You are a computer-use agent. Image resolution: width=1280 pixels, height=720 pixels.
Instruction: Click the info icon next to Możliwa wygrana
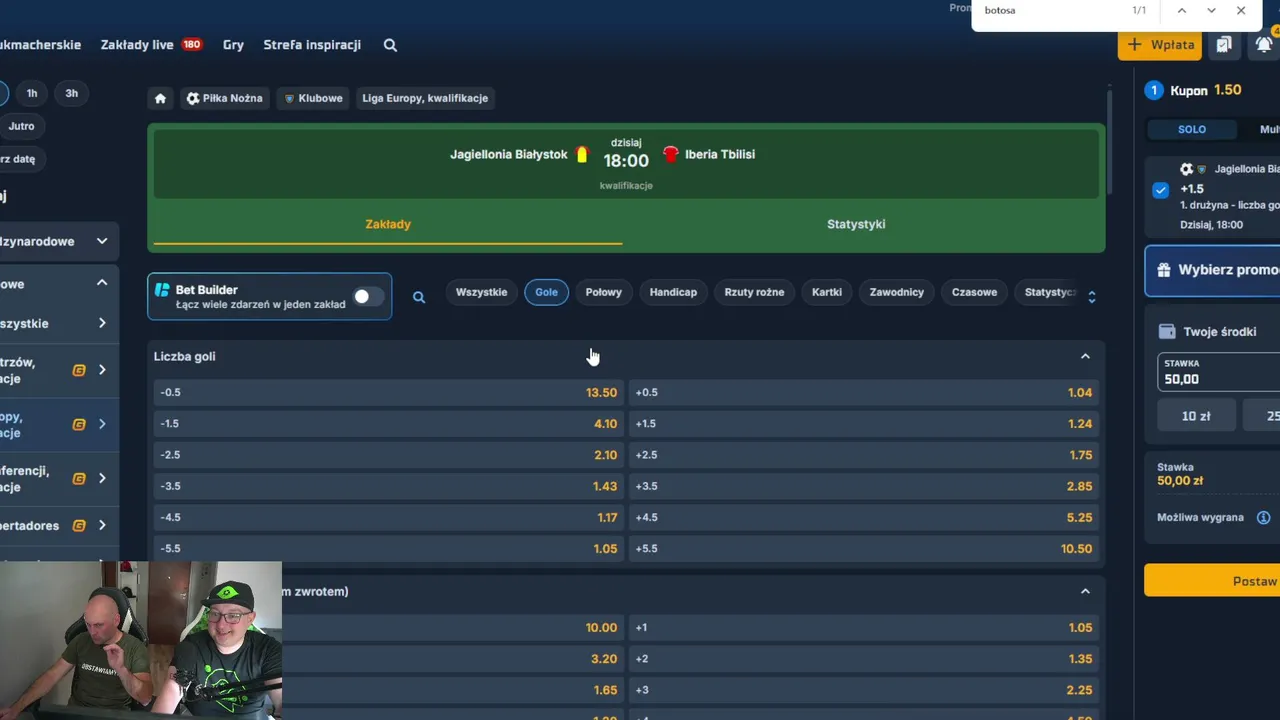coord(1263,517)
